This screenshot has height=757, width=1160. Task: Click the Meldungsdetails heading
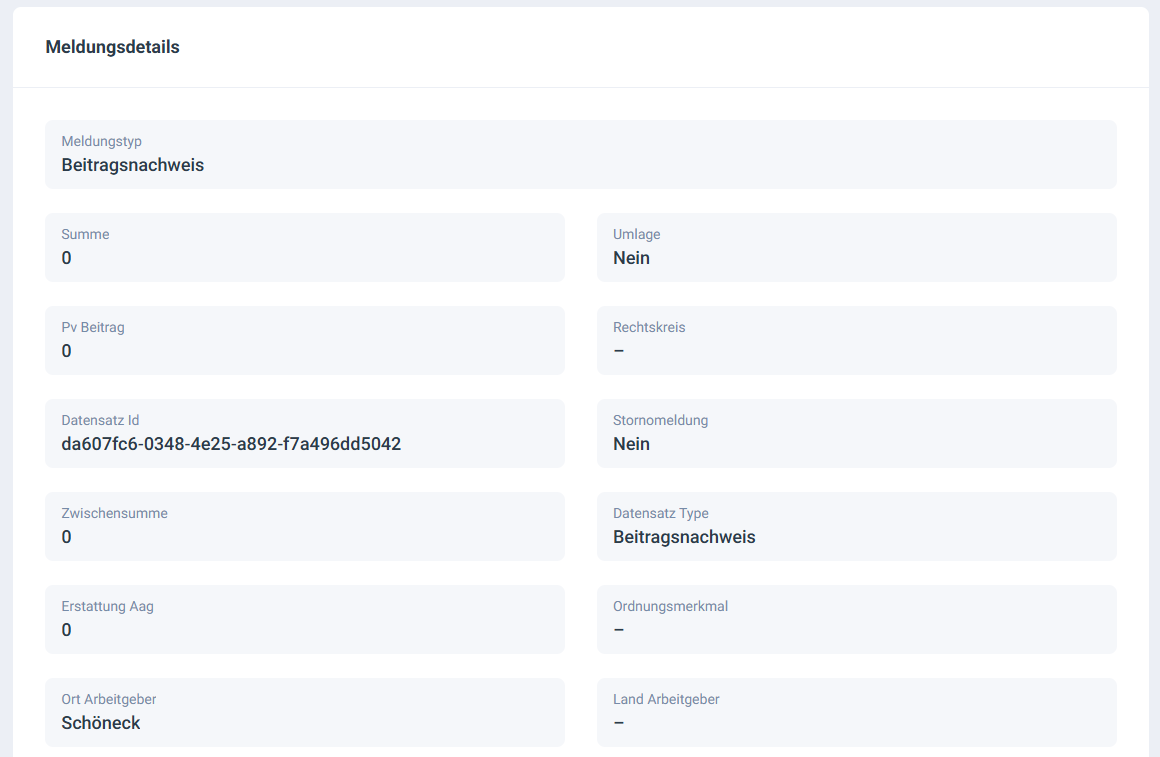point(112,47)
